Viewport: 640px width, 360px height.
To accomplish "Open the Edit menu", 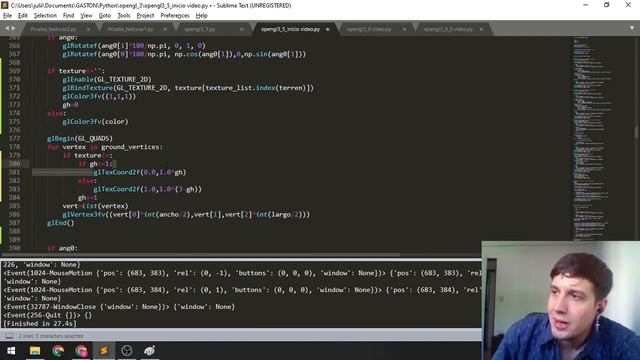I will (x=22, y=16).
